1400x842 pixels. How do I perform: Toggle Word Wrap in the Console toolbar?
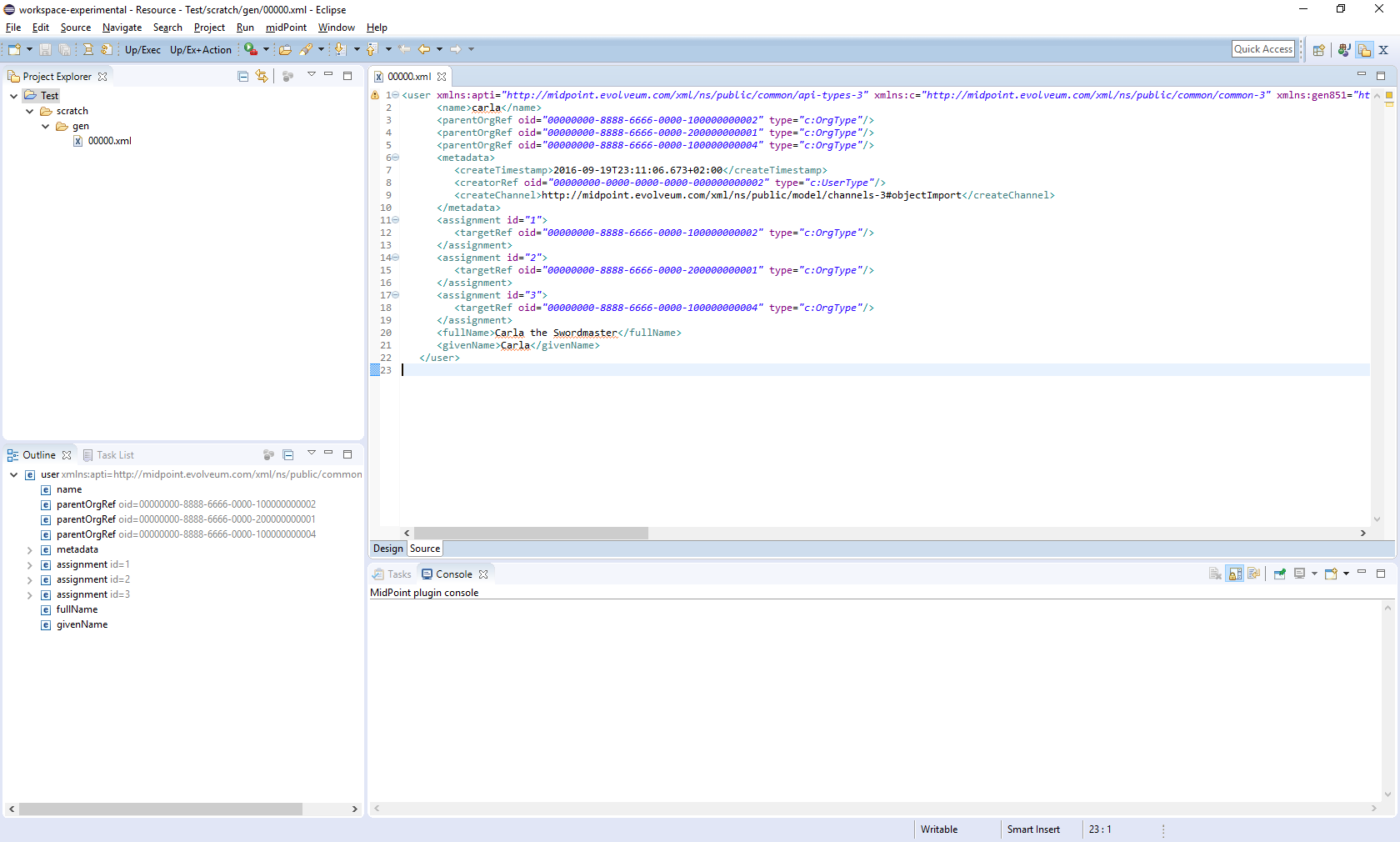click(1253, 574)
